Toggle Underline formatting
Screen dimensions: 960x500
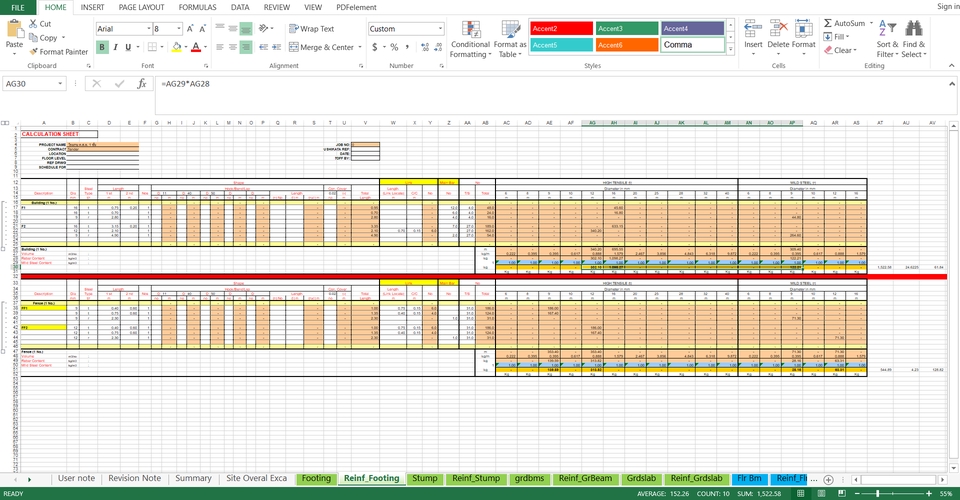(128, 47)
